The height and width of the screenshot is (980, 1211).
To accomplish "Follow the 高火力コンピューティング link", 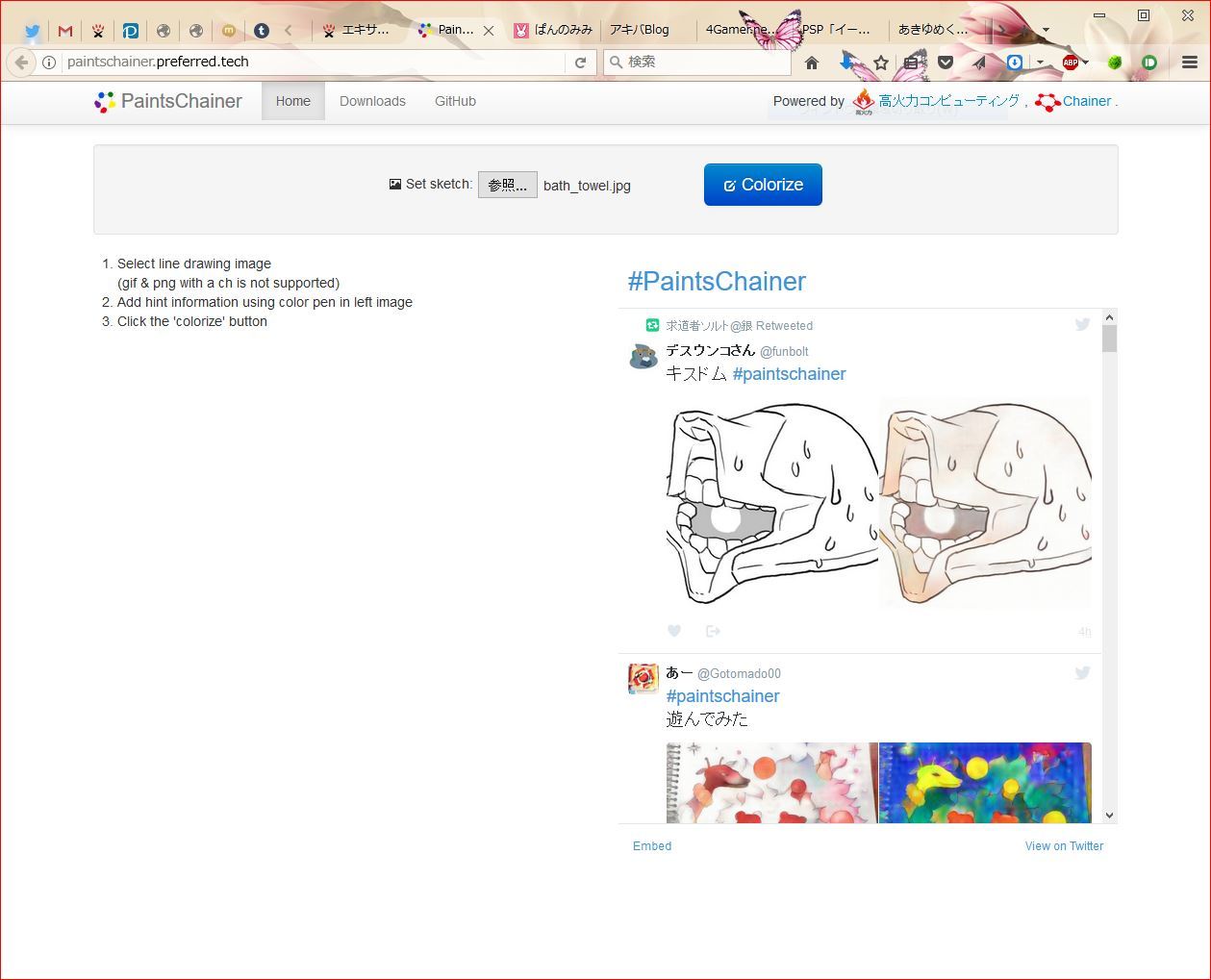I will (x=948, y=101).
